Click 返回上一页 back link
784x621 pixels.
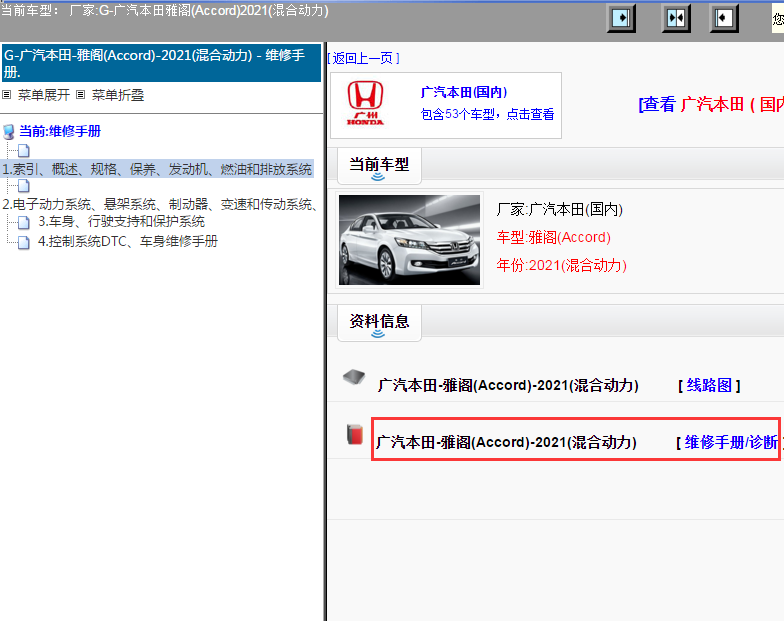click(x=363, y=58)
